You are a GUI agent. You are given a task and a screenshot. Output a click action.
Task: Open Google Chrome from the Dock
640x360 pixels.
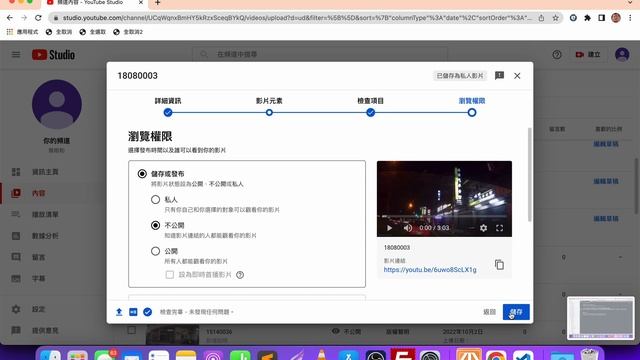click(496, 354)
